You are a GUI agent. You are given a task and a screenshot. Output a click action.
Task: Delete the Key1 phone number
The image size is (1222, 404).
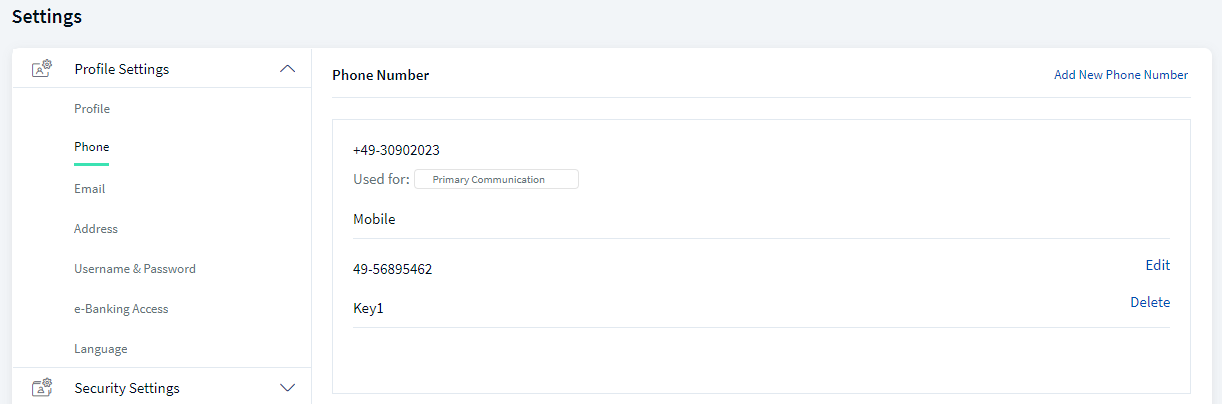click(x=1150, y=302)
